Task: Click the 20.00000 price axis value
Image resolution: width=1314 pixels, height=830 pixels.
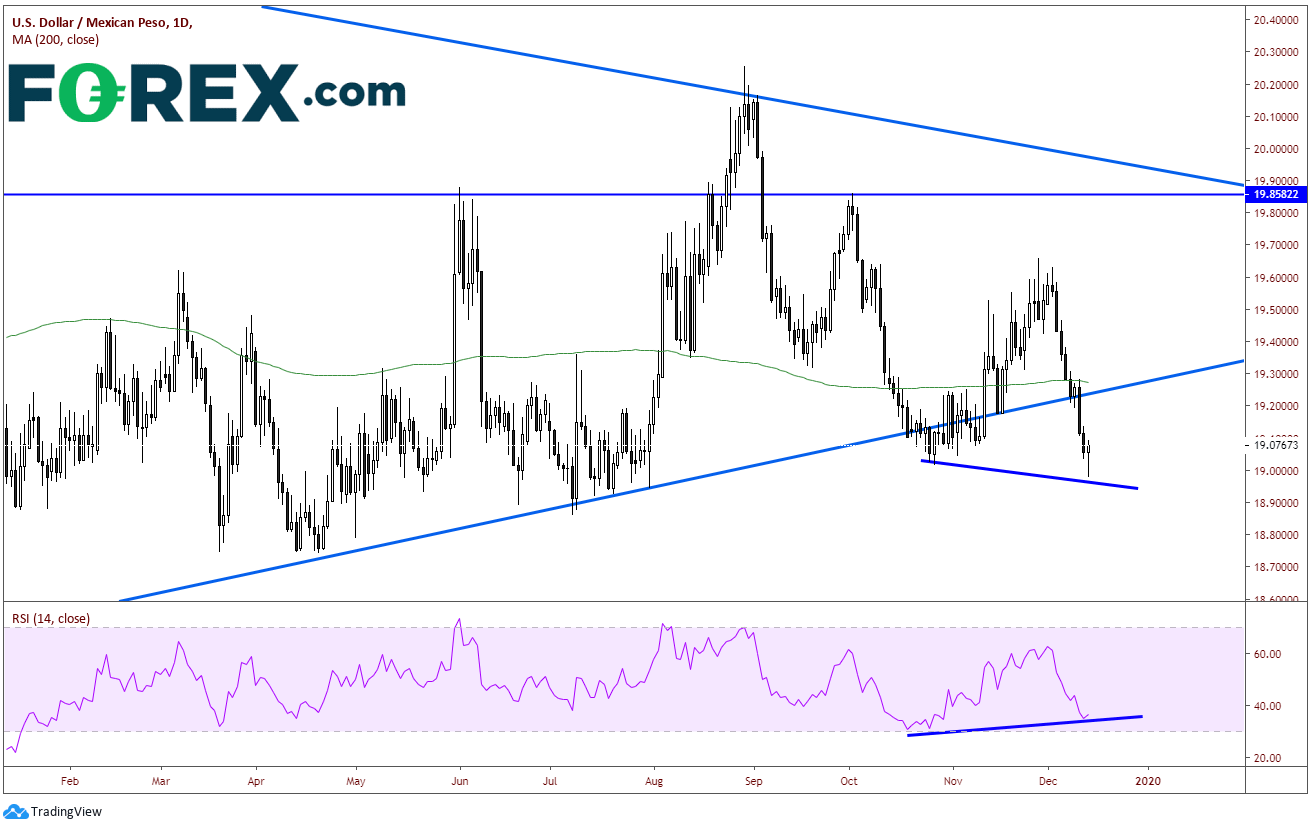Action: point(1275,149)
